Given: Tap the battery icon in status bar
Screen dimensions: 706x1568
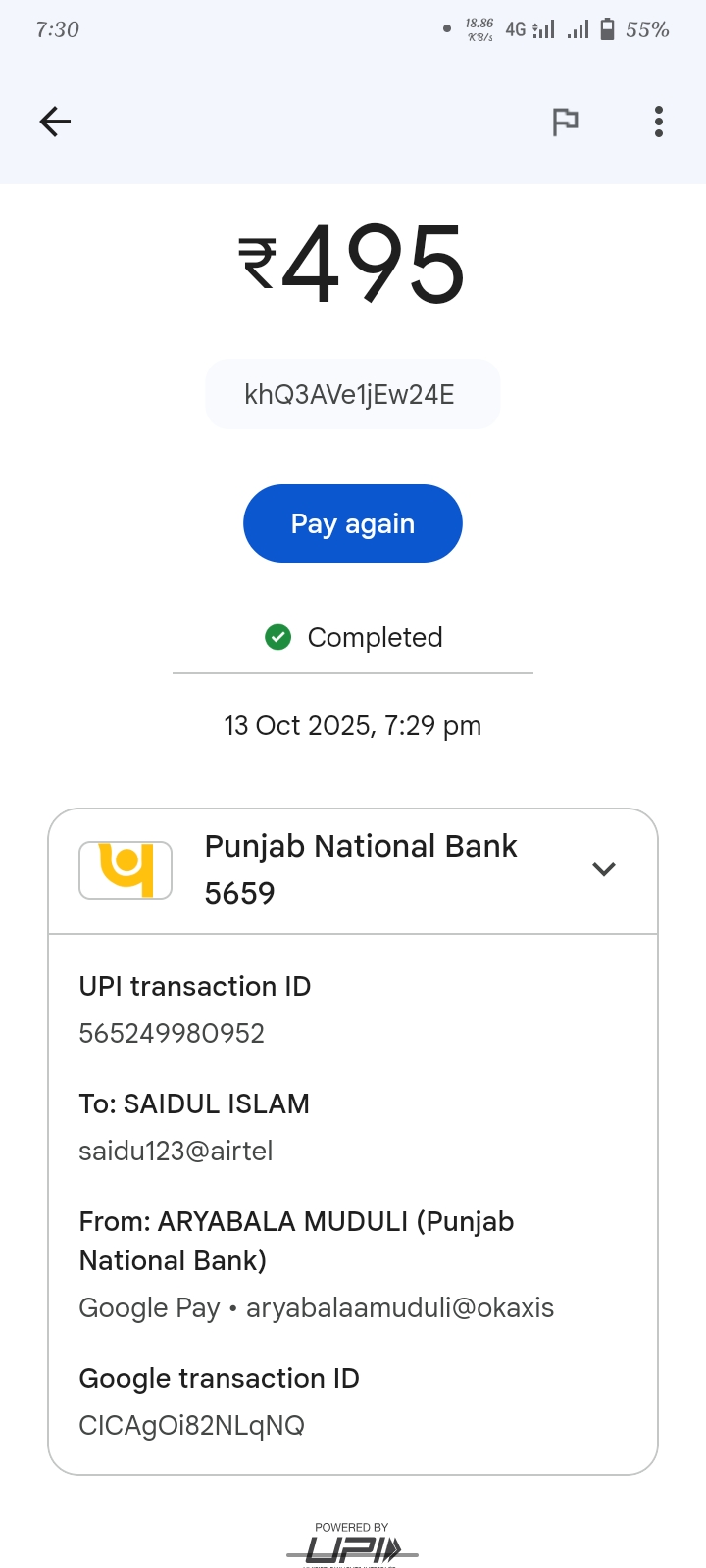Looking at the screenshot, I should (x=607, y=29).
